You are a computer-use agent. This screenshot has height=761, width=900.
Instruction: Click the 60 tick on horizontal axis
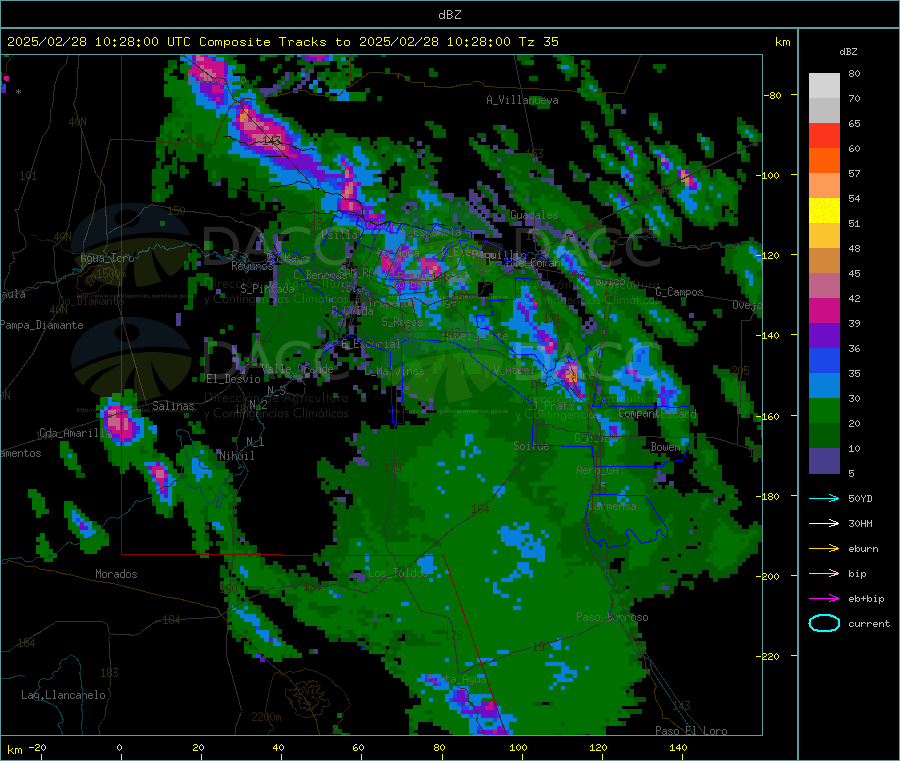[x=358, y=747]
